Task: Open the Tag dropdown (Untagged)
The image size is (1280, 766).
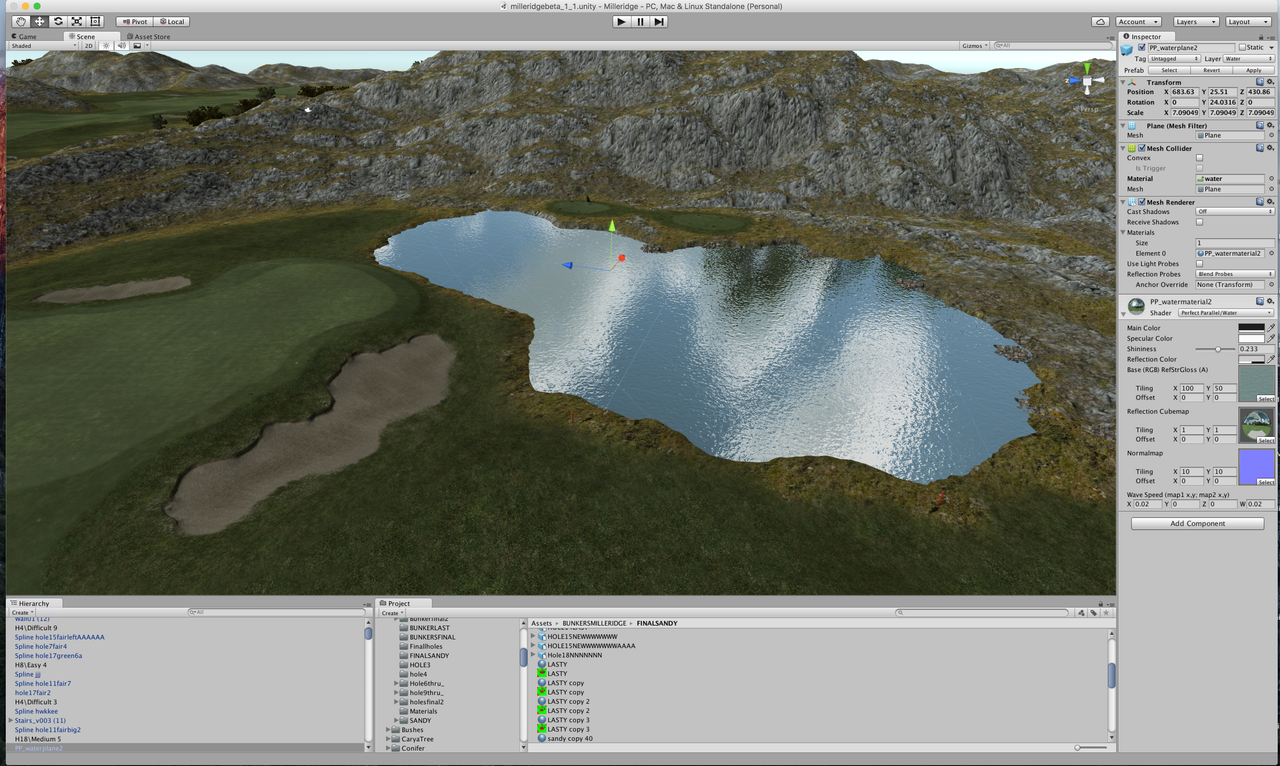Action: (1175, 59)
